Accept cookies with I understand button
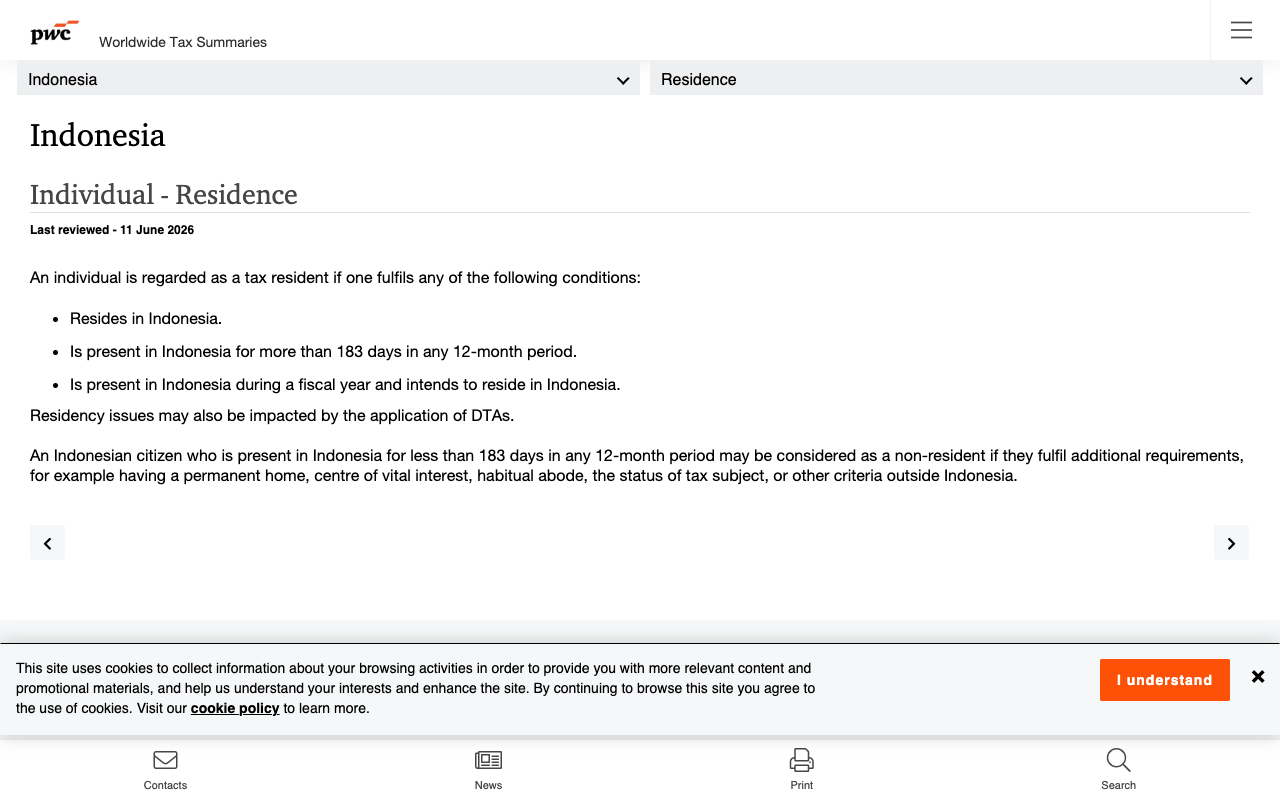This screenshot has width=1280, height=800. click(x=1164, y=680)
